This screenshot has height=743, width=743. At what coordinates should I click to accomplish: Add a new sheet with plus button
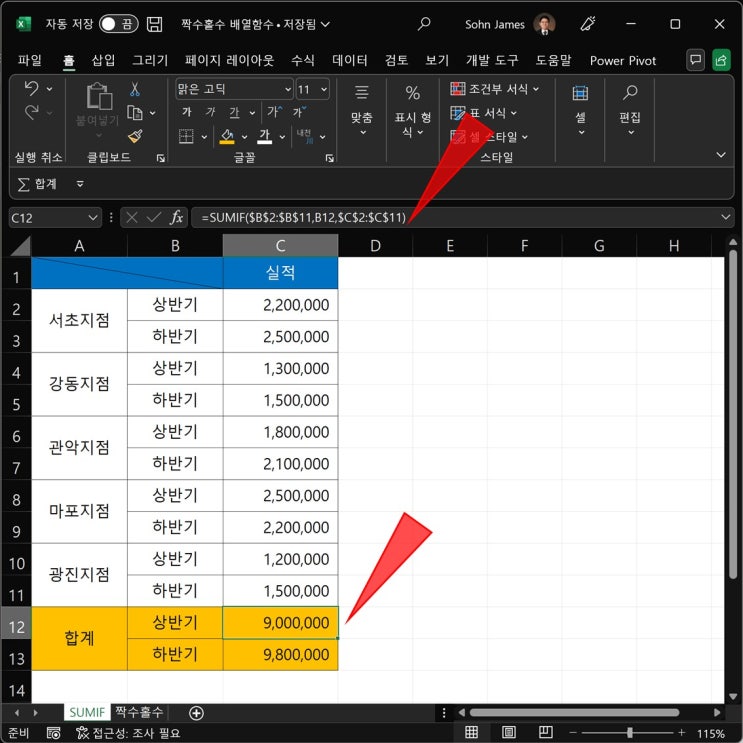click(x=196, y=713)
